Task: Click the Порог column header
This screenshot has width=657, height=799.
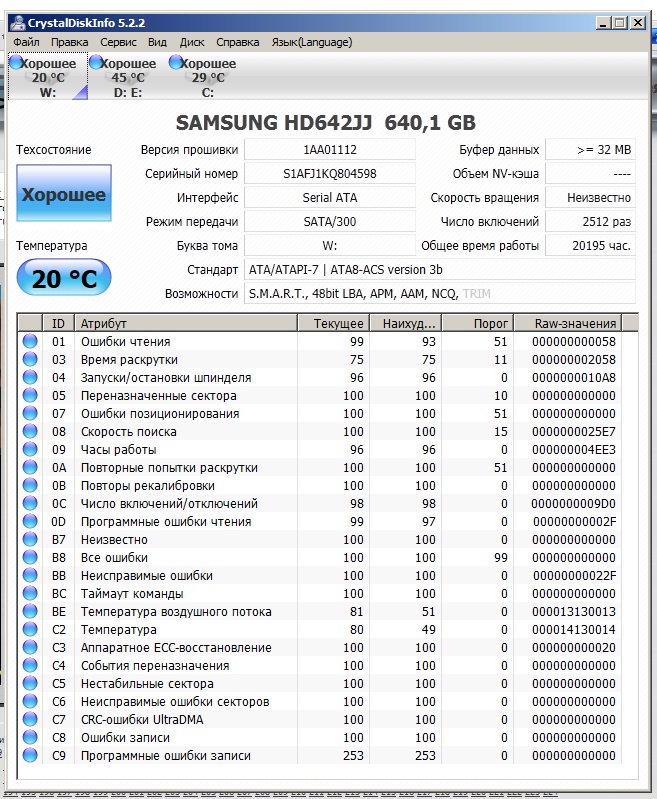Action: [478, 324]
